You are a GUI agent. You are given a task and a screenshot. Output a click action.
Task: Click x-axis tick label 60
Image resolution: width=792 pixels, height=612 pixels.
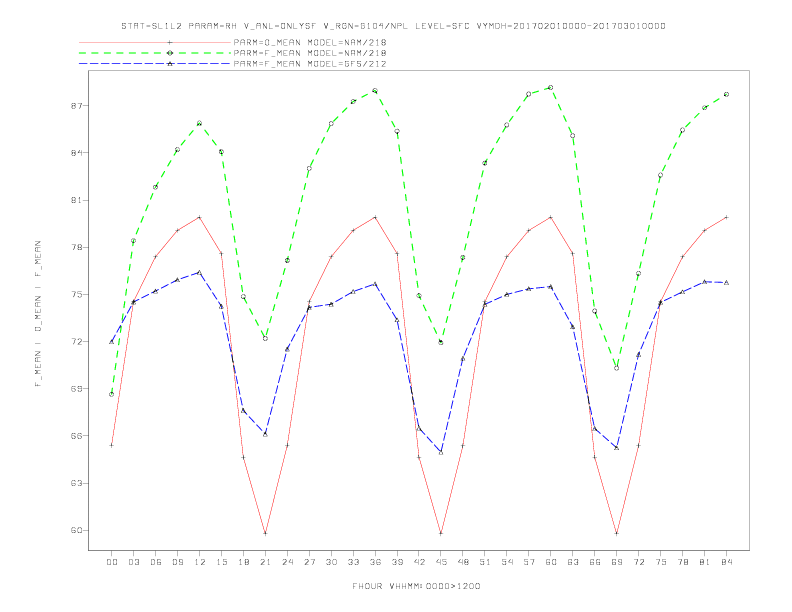(551, 562)
